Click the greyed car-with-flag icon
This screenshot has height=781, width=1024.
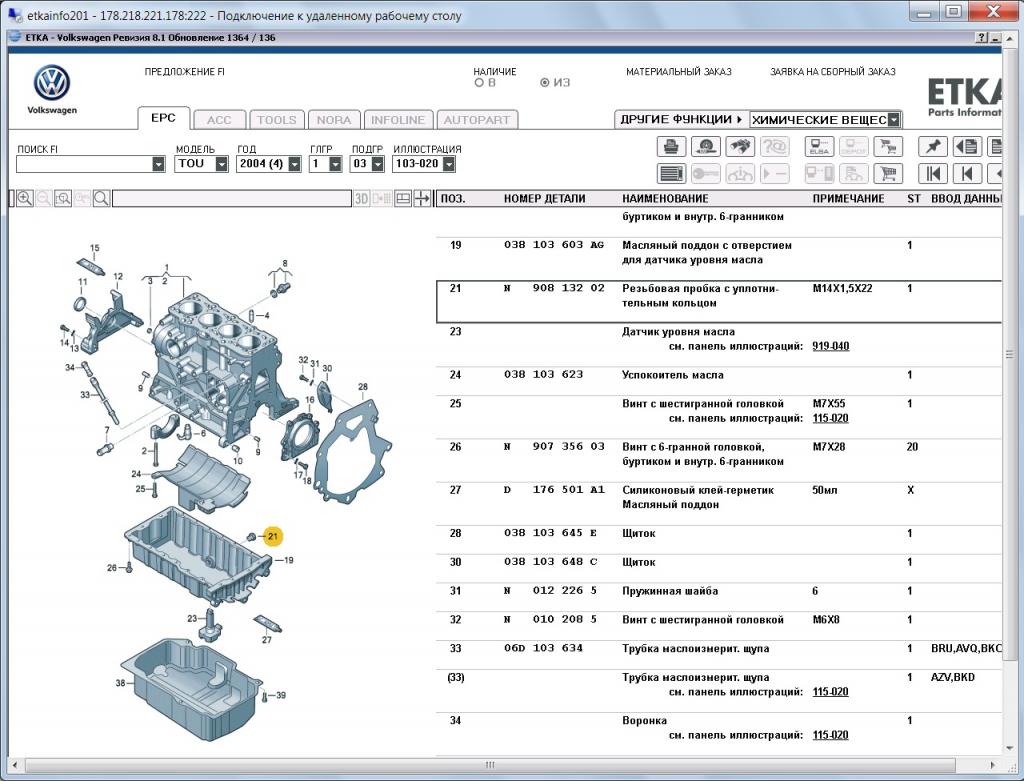pyautogui.click(x=854, y=174)
